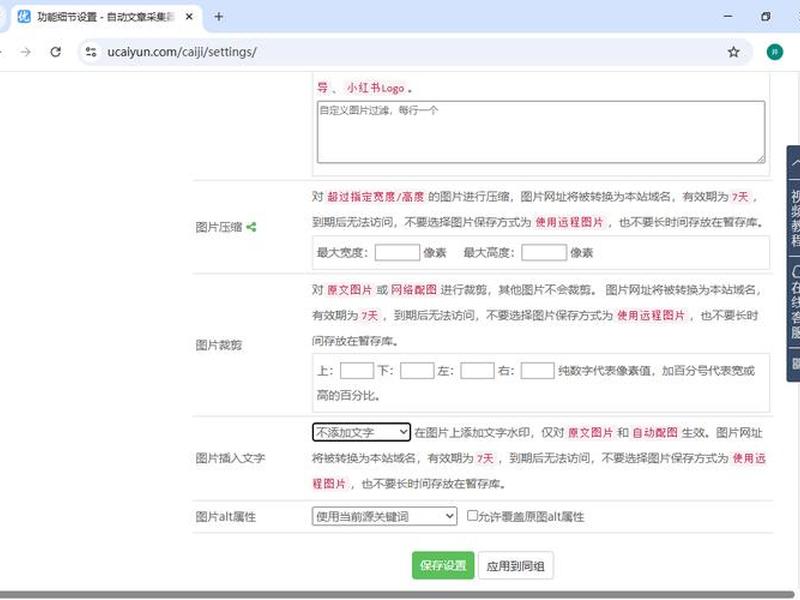The image size is (800, 600).
Task: Click the red 自动配图 text
Action: [x=655, y=433]
